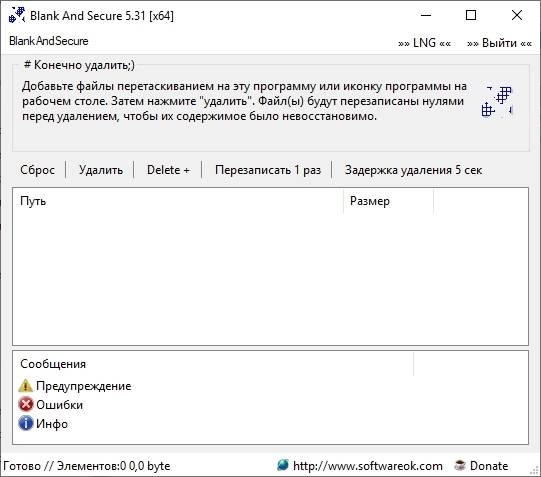Click the Готово // Элементов:0 status text
The height and width of the screenshot is (477, 541).
(86, 466)
